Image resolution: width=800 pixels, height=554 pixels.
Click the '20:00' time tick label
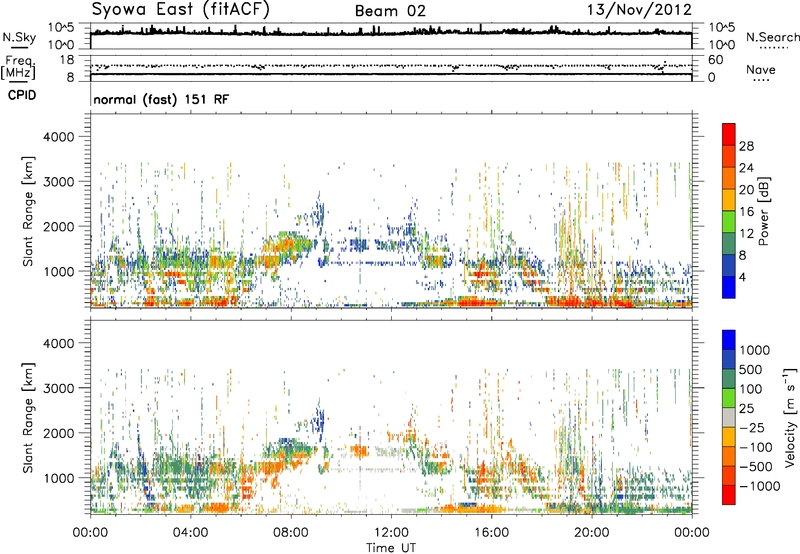[591, 533]
